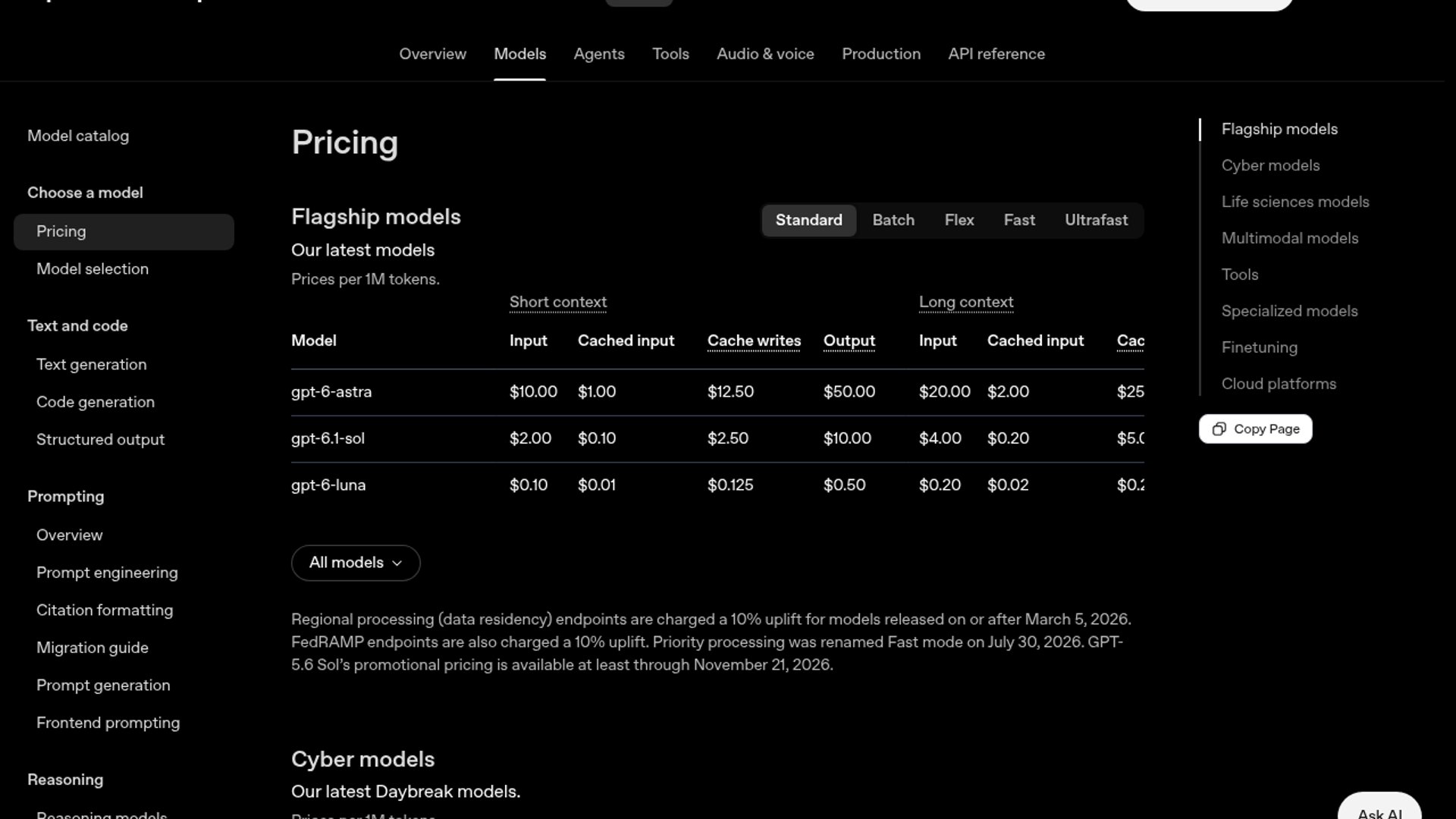Open Structured output guide
The image size is (1456, 819).
100,440
